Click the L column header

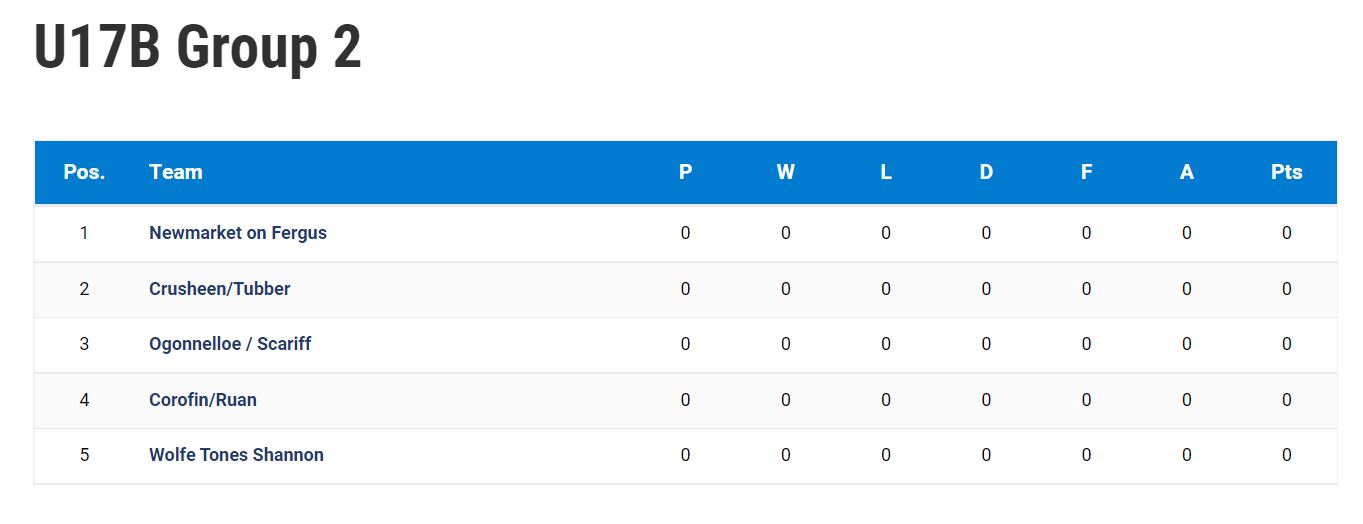pos(886,172)
